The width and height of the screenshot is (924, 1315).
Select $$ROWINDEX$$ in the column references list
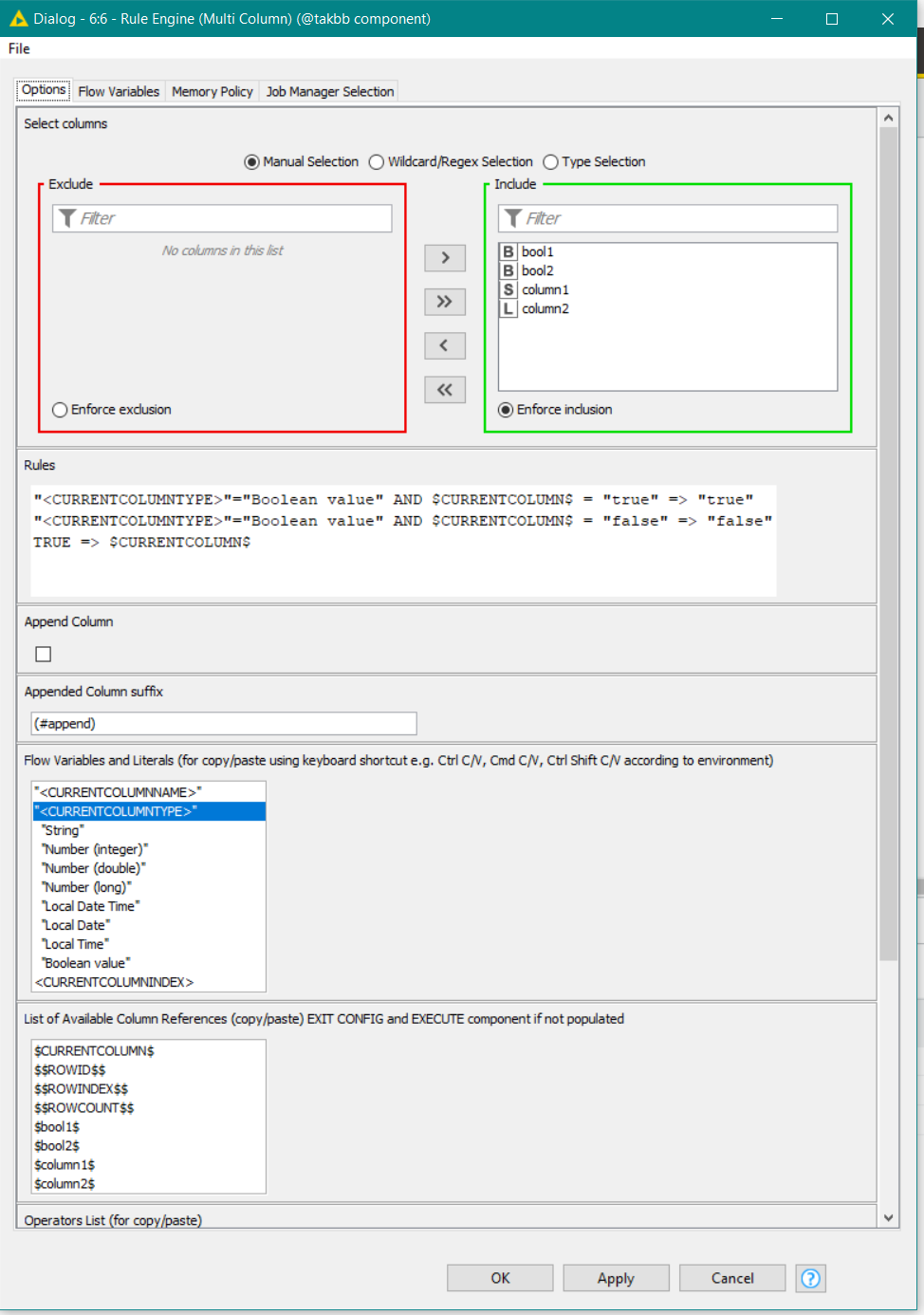point(81,1088)
